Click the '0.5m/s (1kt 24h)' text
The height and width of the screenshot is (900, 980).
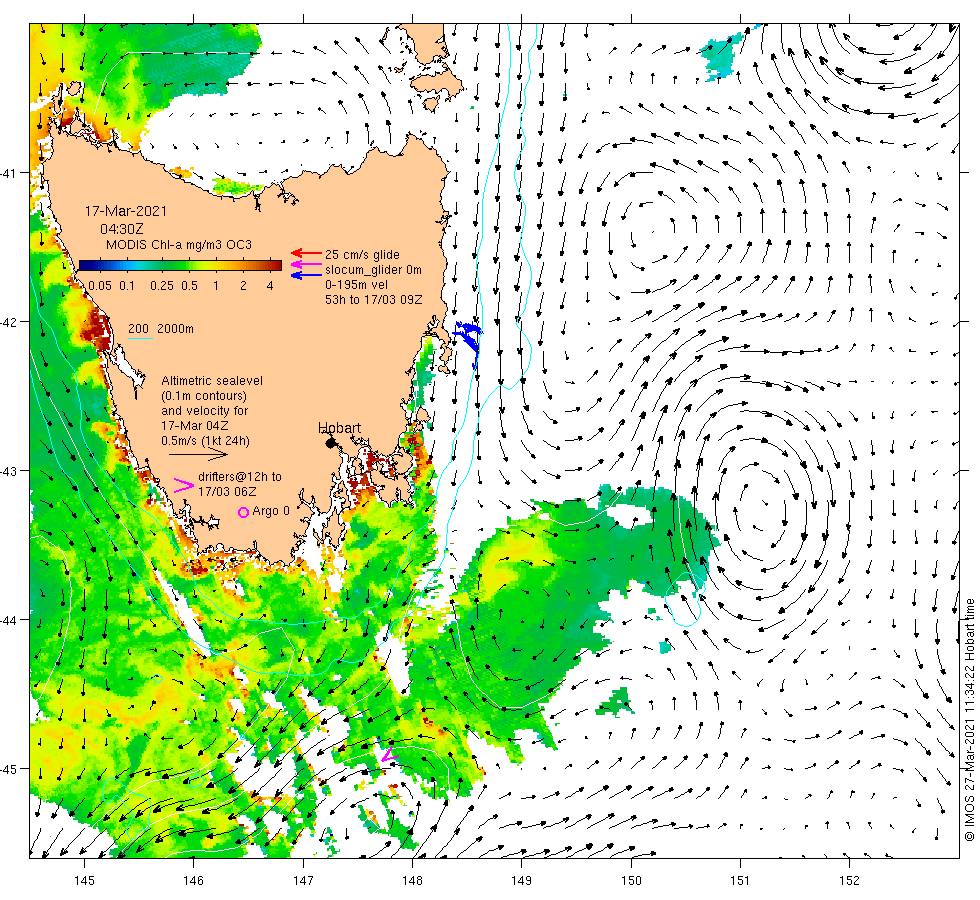click(x=205, y=441)
